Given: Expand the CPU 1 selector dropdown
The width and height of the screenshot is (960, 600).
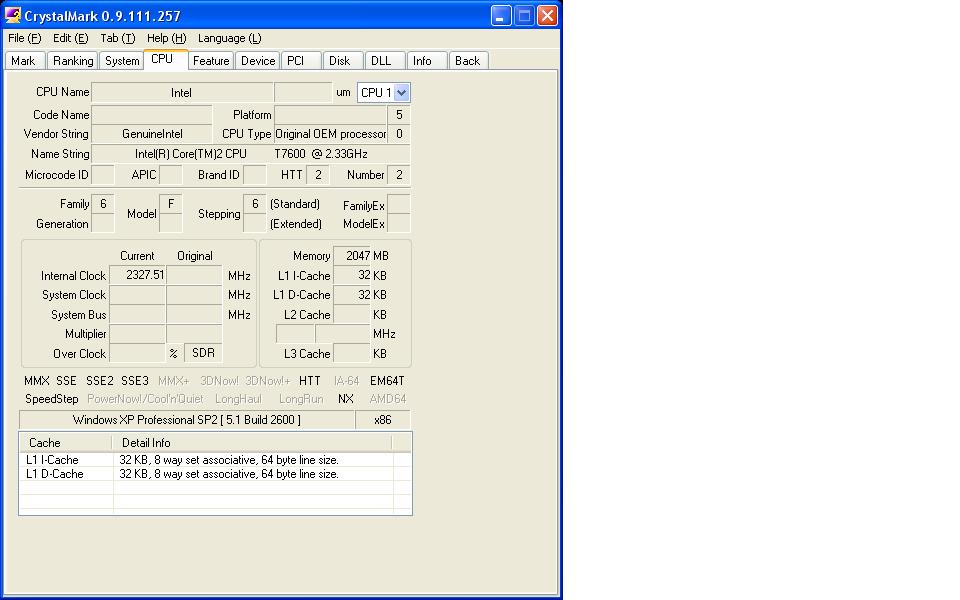Looking at the screenshot, I should click(402, 92).
